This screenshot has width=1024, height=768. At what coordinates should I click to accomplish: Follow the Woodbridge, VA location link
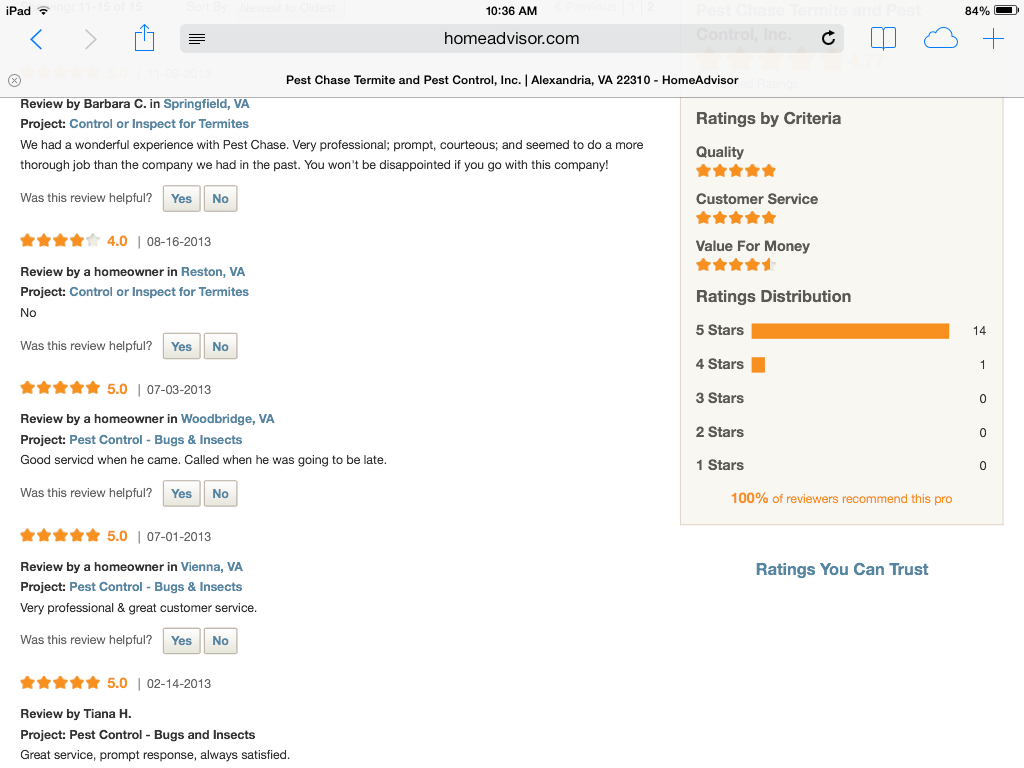click(x=227, y=419)
